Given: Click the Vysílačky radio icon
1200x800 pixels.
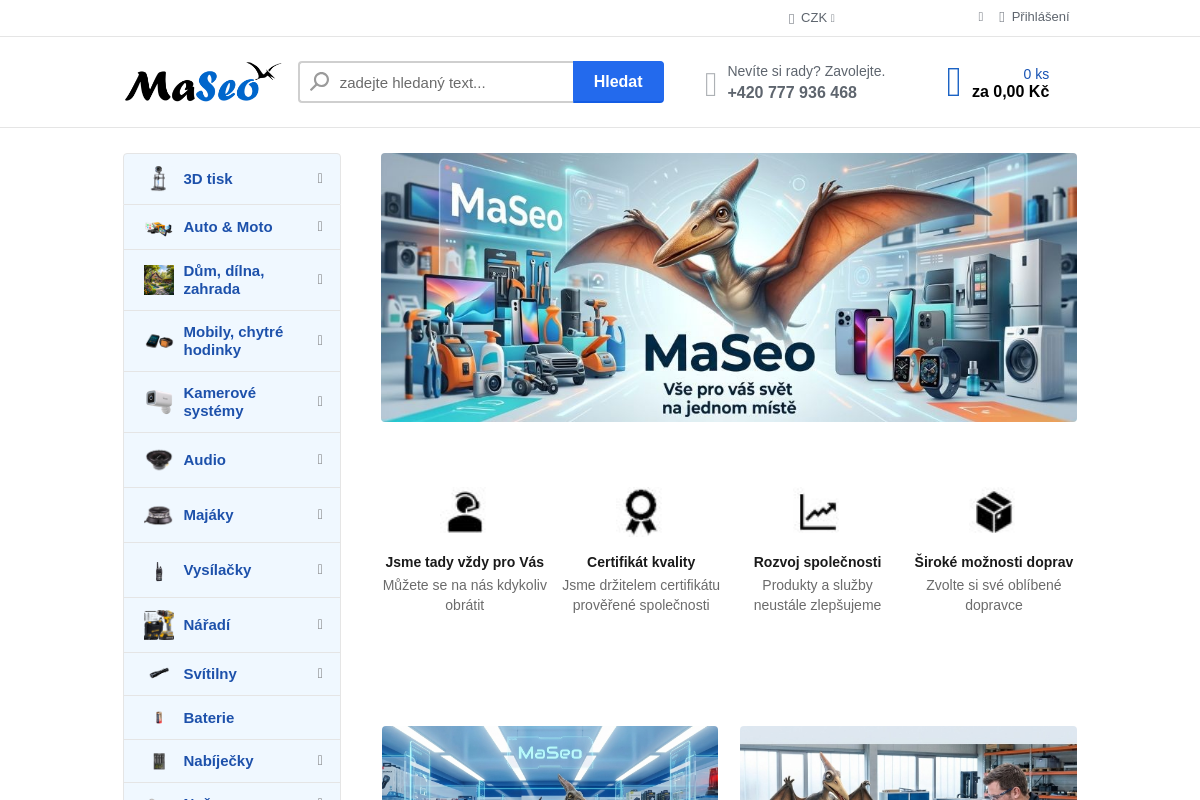Looking at the screenshot, I should (x=159, y=571).
